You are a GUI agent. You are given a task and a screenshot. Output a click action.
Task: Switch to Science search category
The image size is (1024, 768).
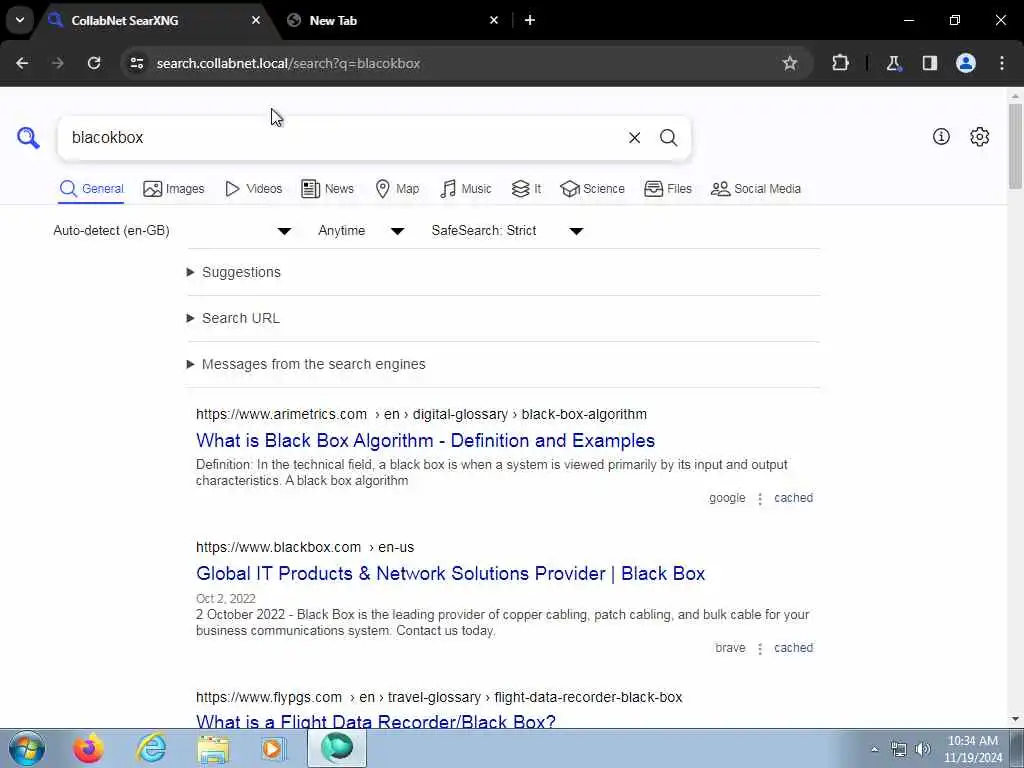pos(592,189)
